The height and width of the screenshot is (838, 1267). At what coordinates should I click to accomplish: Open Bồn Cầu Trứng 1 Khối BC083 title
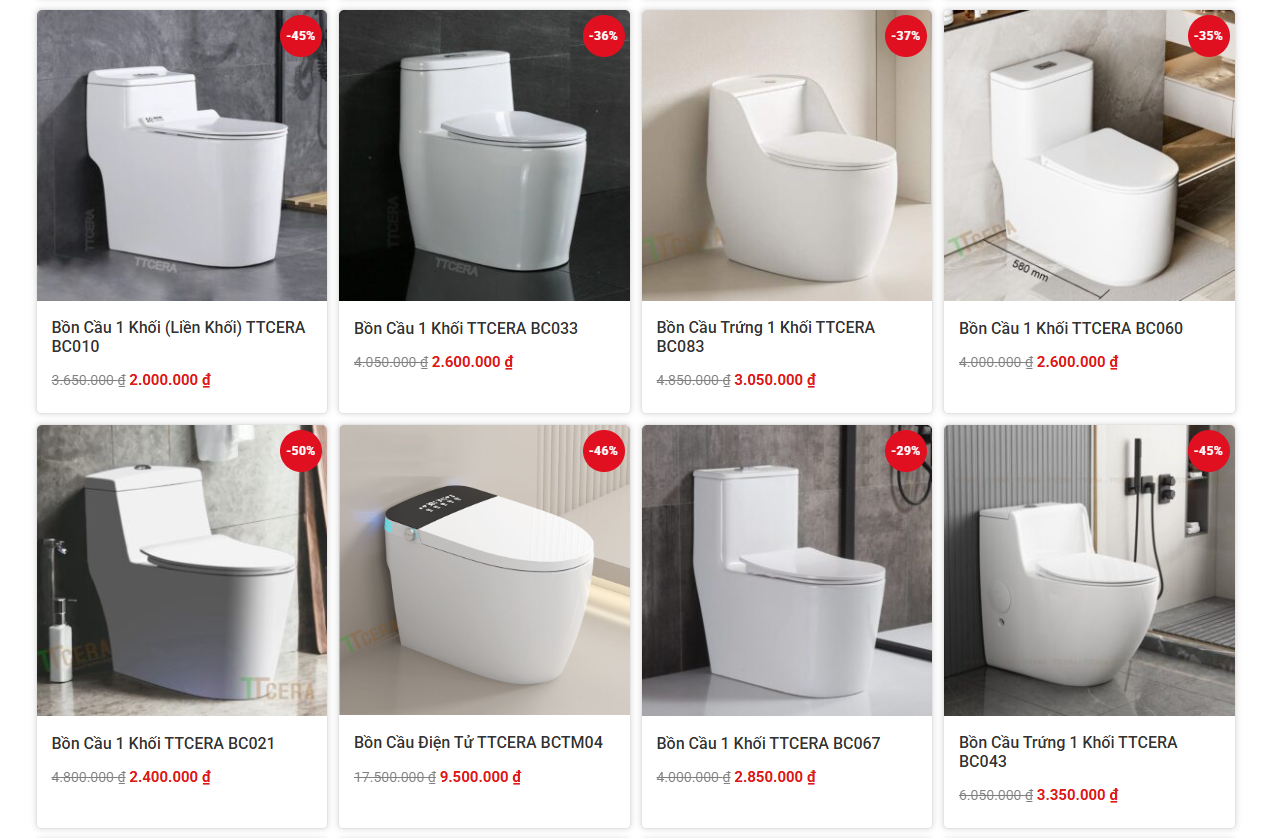[765, 337]
